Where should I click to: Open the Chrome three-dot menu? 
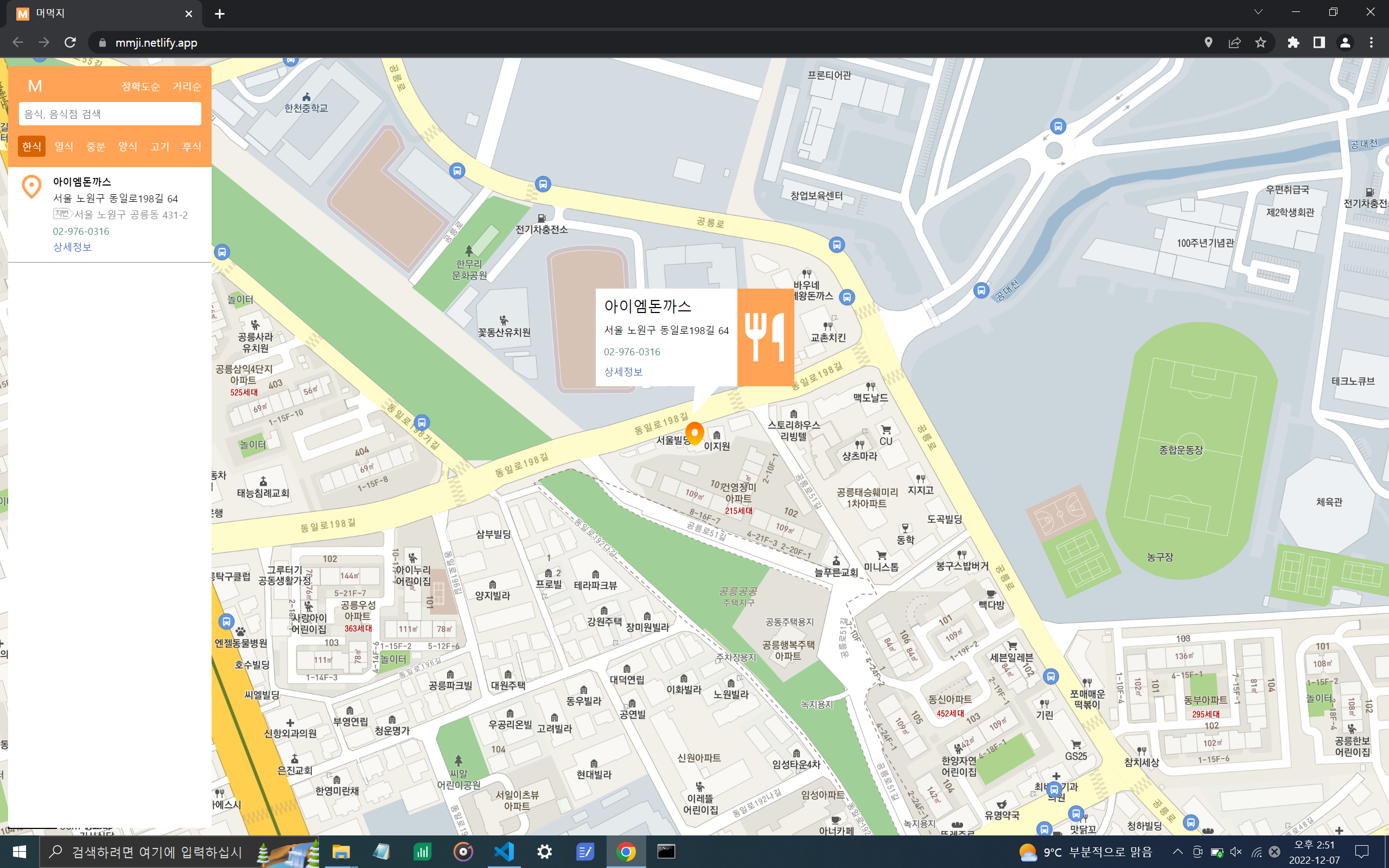(x=1371, y=42)
